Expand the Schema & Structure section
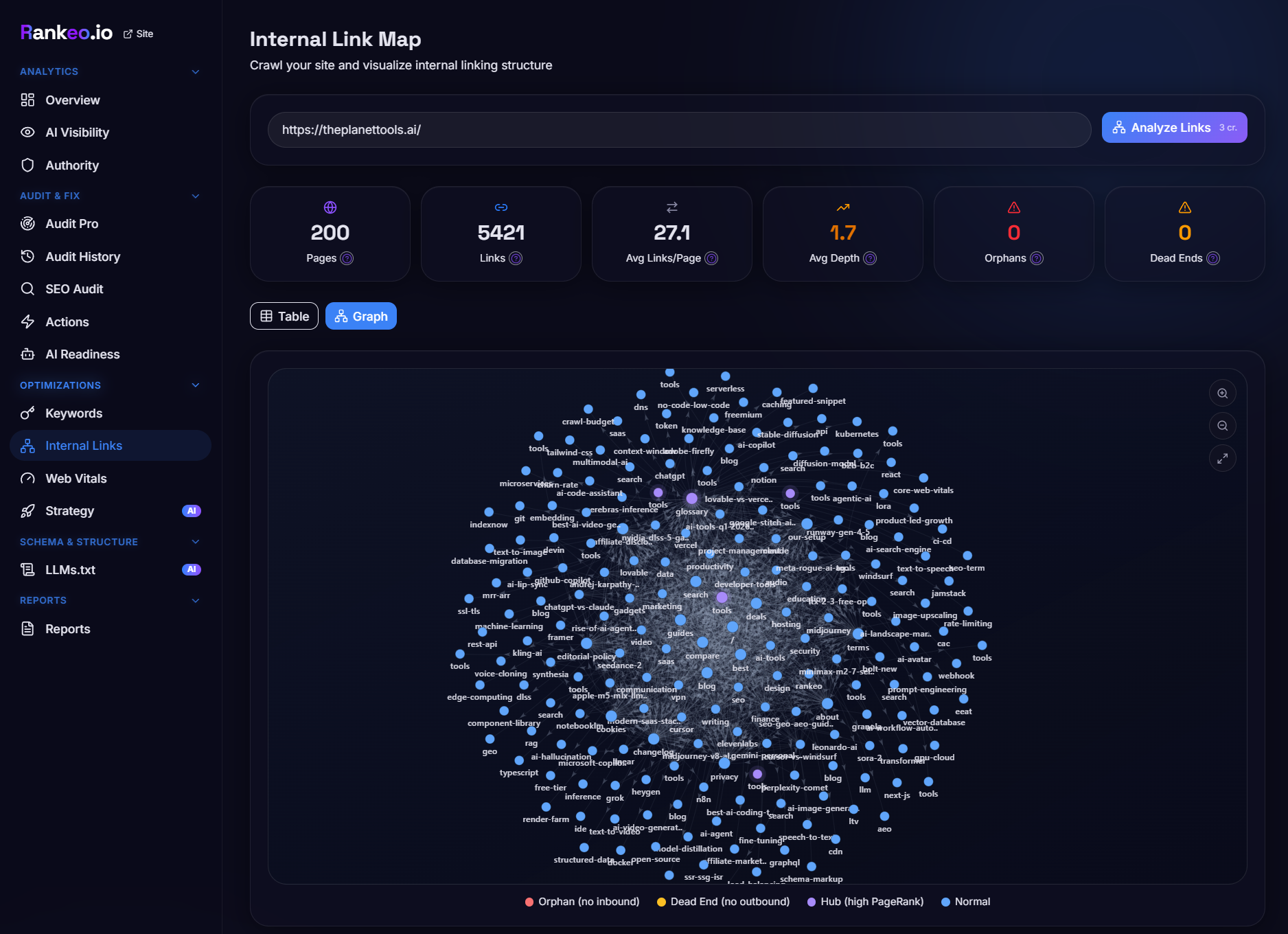 coord(196,542)
